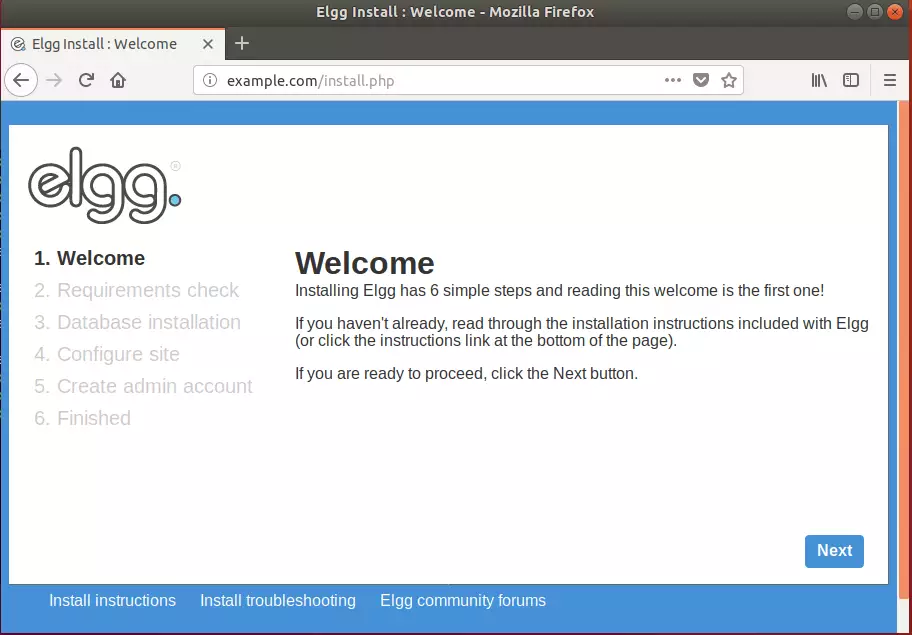This screenshot has height=635, width=912.
Task: Click the Next button
Action: (834, 551)
